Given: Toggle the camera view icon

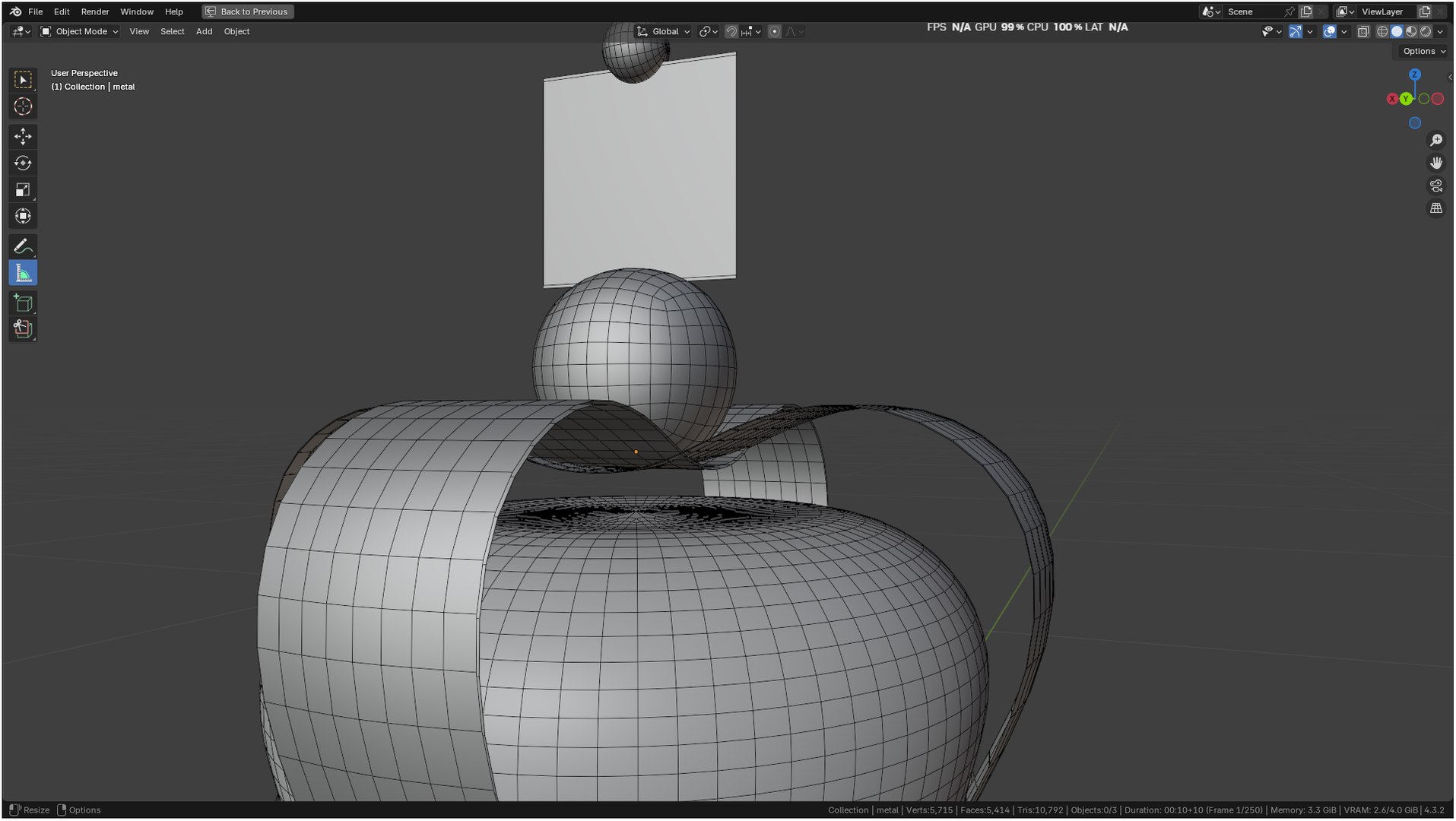Looking at the screenshot, I should pyautogui.click(x=1435, y=185).
